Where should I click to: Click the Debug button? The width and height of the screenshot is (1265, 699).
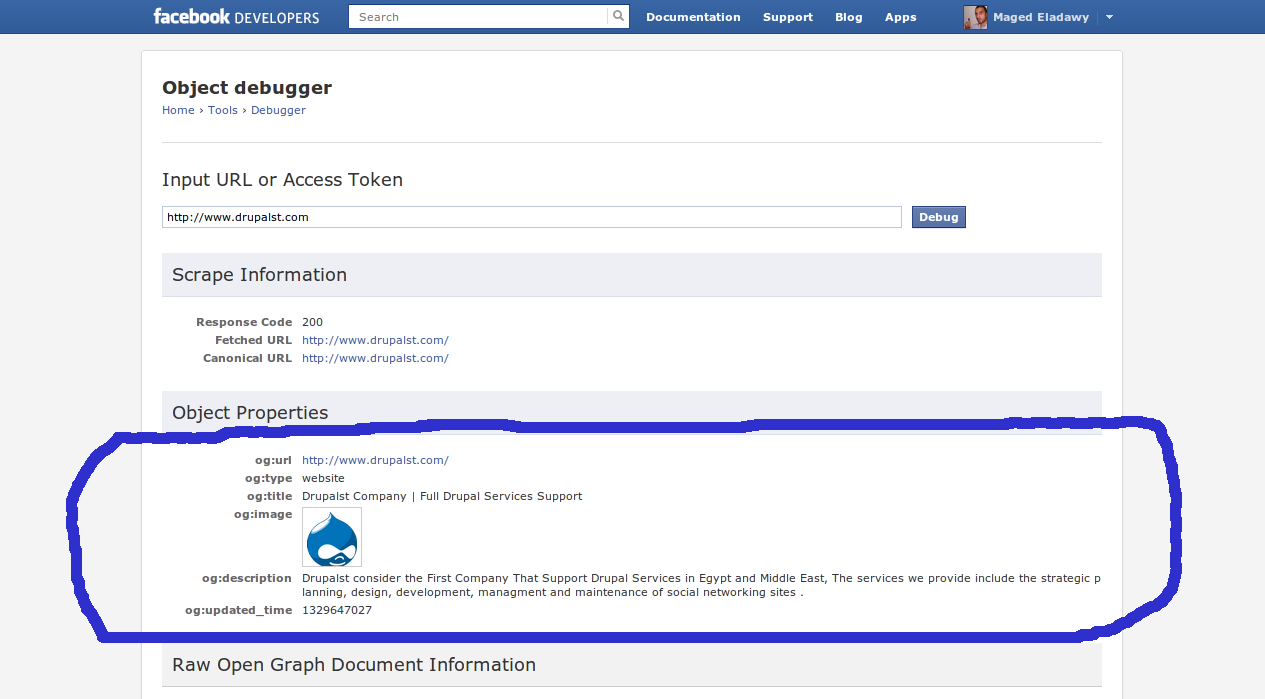(939, 217)
